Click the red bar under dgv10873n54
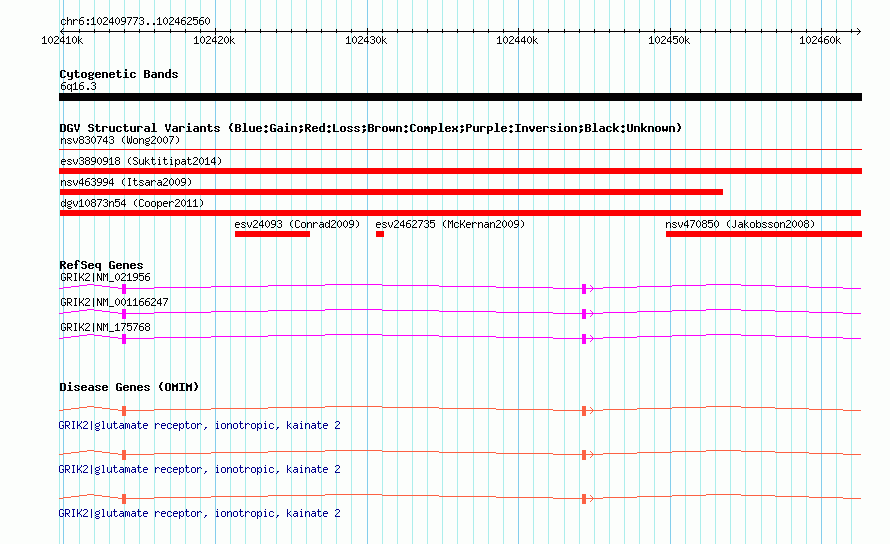The image size is (890, 544). [x=460, y=213]
